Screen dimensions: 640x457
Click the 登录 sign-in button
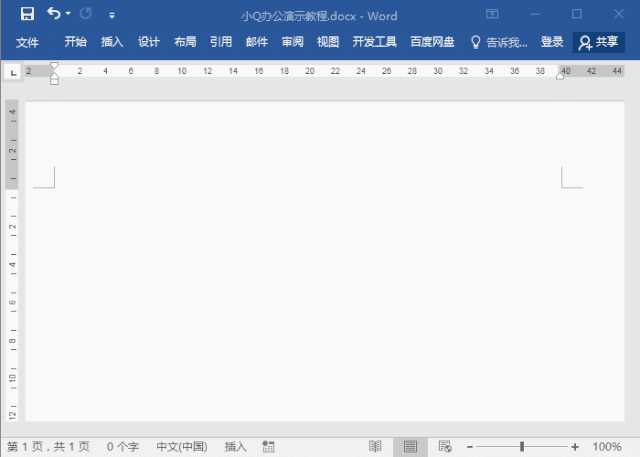(x=552, y=42)
